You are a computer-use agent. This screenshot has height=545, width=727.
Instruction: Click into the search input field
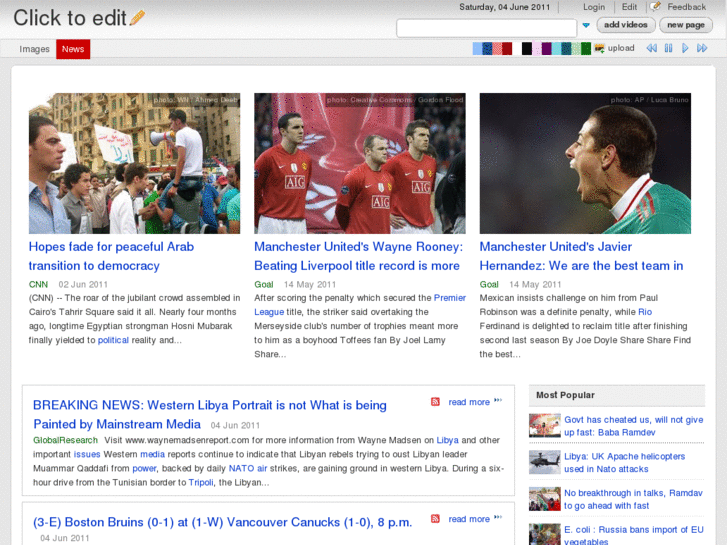click(486, 28)
